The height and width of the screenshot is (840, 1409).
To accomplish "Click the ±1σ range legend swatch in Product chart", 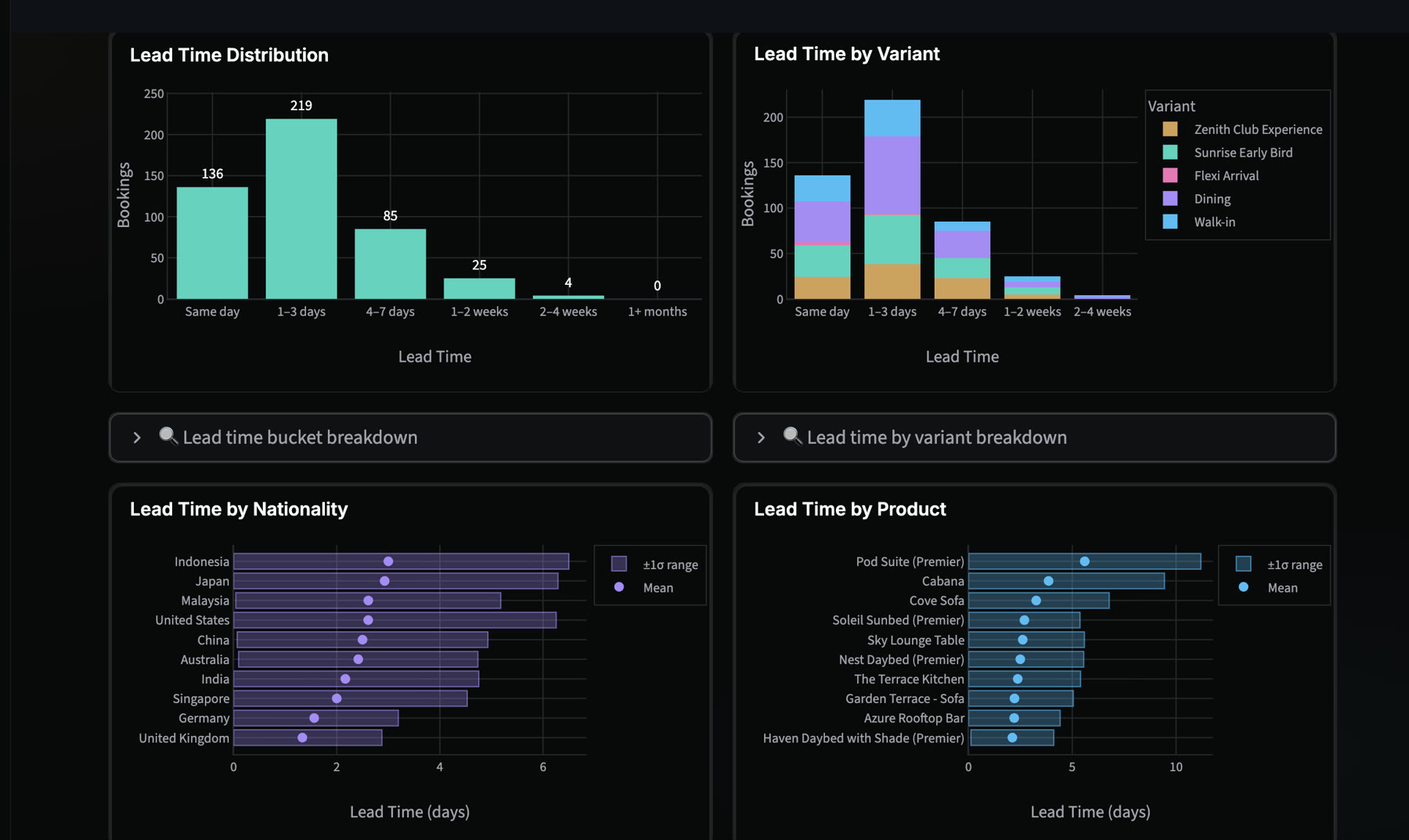I will pos(1243,564).
